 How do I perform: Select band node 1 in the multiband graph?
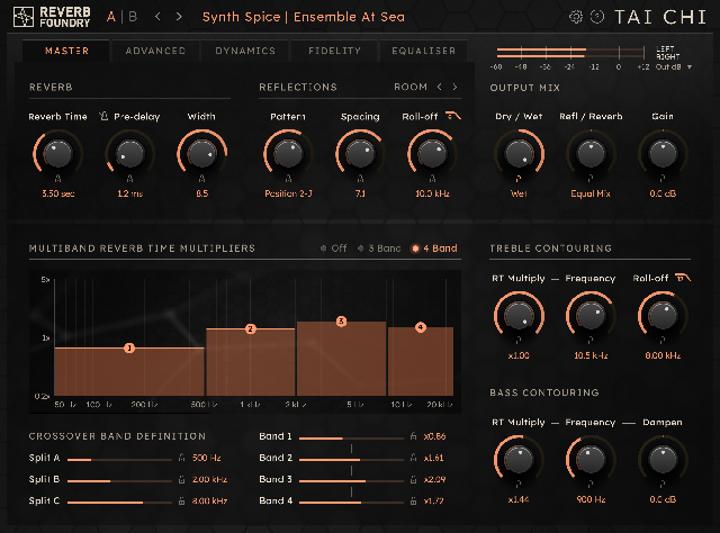click(129, 348)
